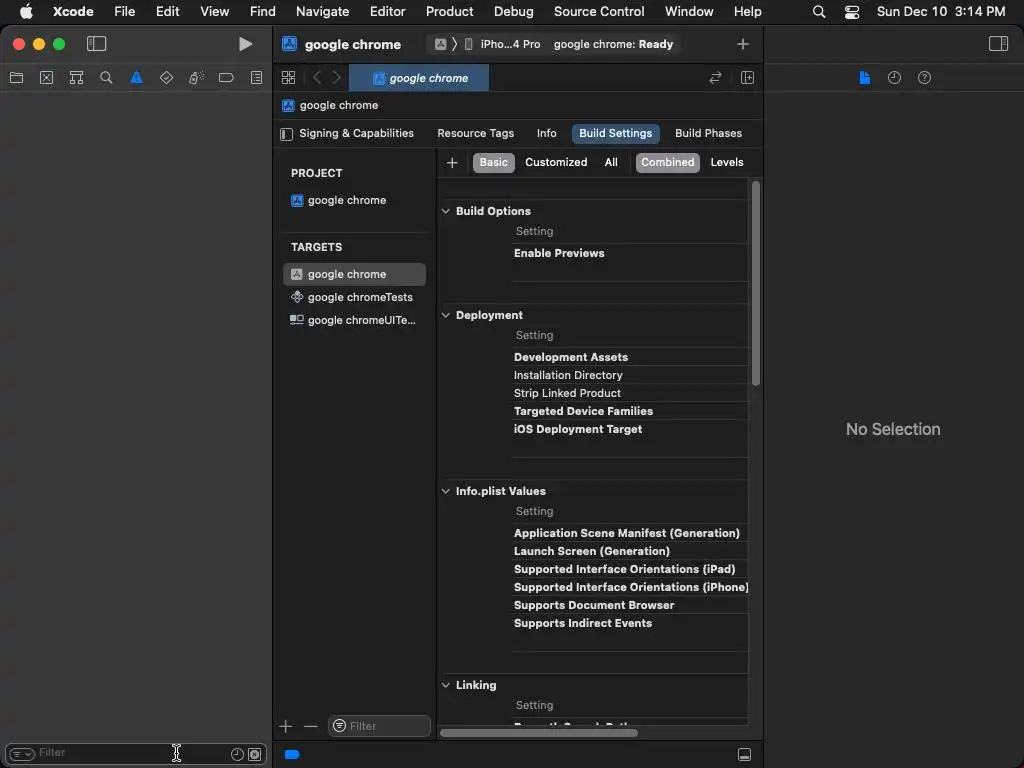Show recent files filter in navigator
This screenshot has width=1024, height=768.
coord(237,754)
